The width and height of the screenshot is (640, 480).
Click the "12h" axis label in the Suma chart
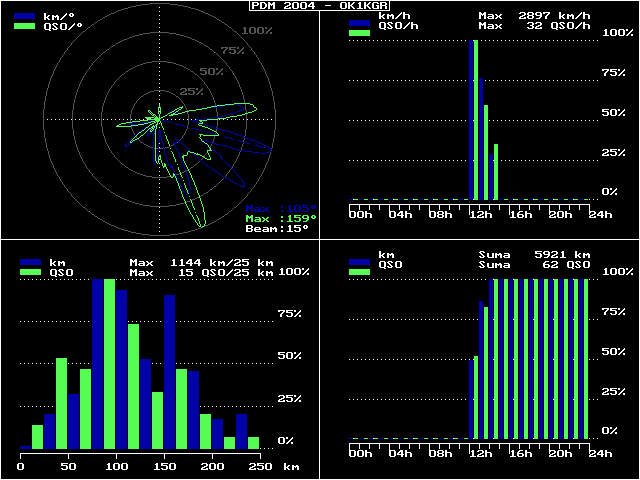tap(480, 454)
